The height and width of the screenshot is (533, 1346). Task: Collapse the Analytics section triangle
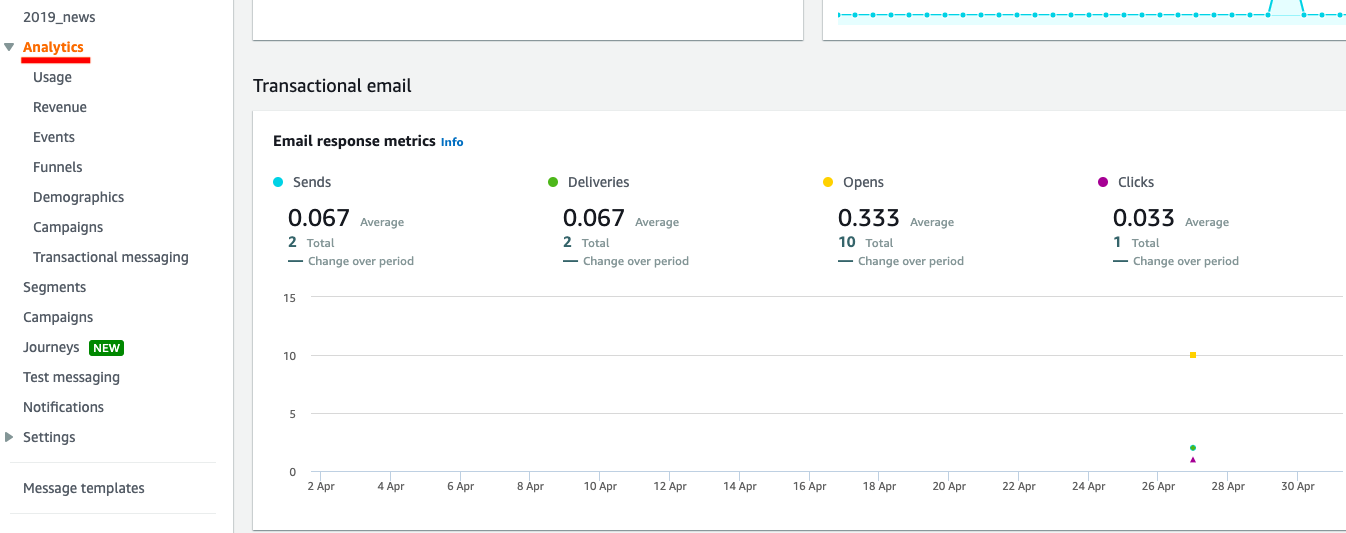[x=9, y=47]
